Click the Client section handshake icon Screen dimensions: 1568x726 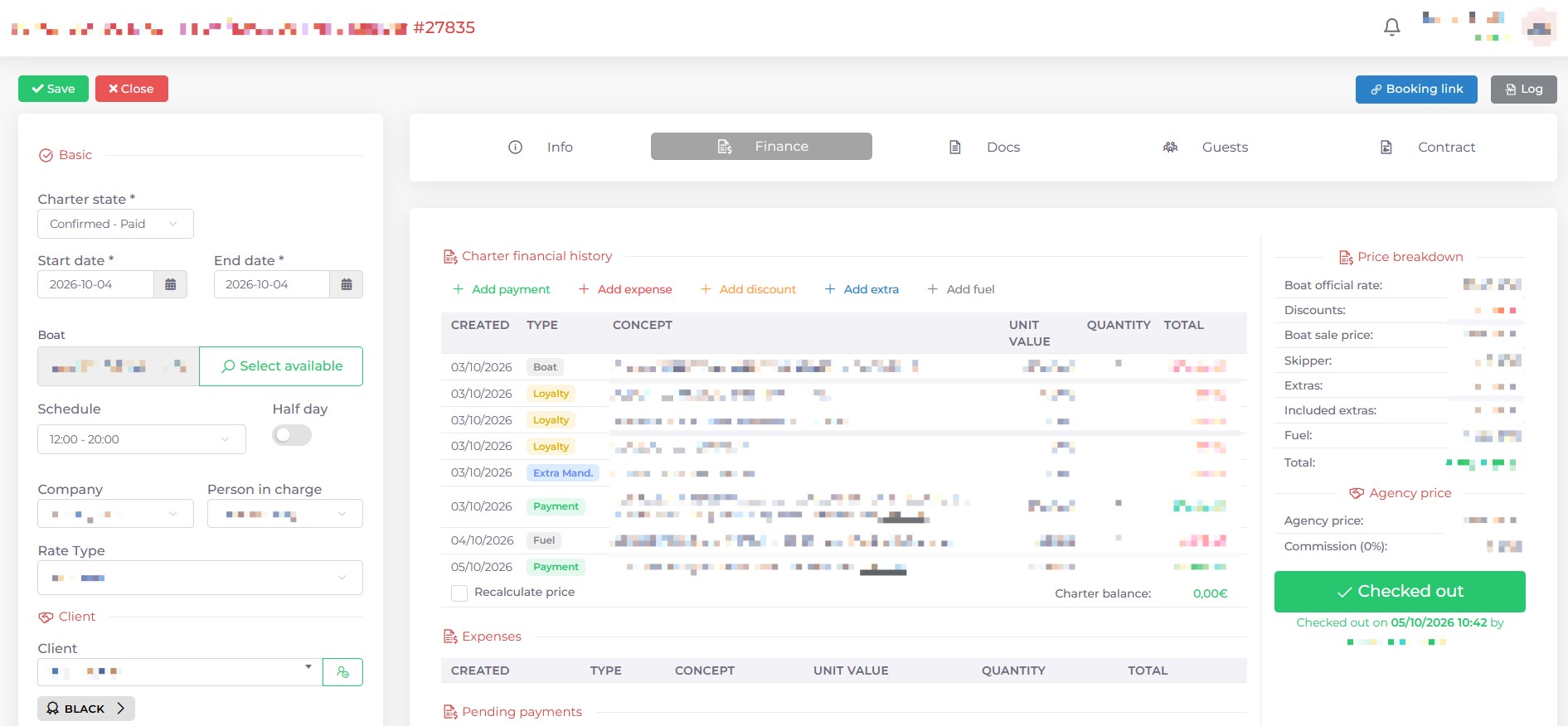click(x=46, y=617)
